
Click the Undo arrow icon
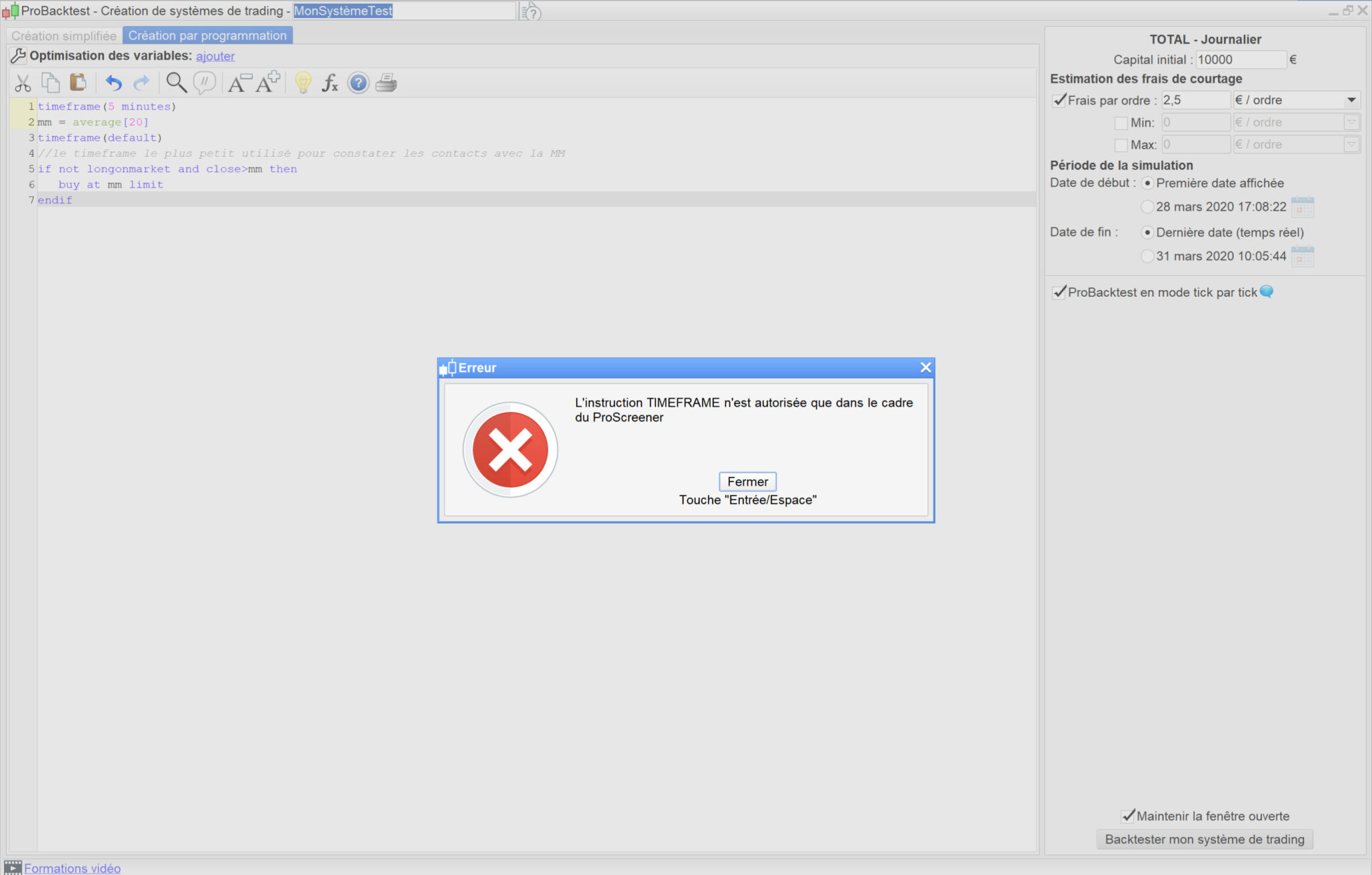[113, 83]
